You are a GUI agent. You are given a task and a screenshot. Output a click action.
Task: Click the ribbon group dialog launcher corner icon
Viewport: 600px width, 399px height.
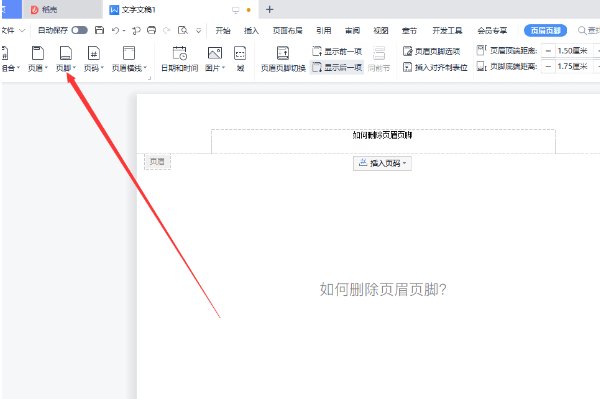[150, 78]
